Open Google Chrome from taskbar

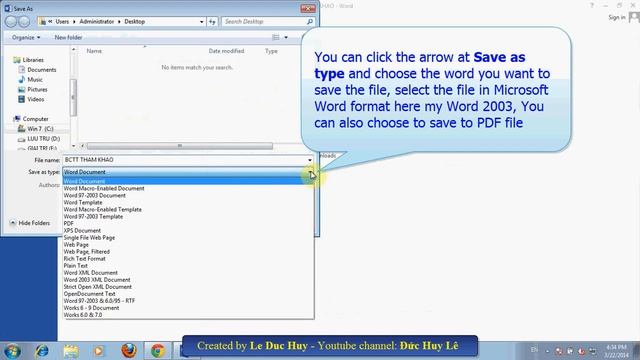(x=158, y=351)
